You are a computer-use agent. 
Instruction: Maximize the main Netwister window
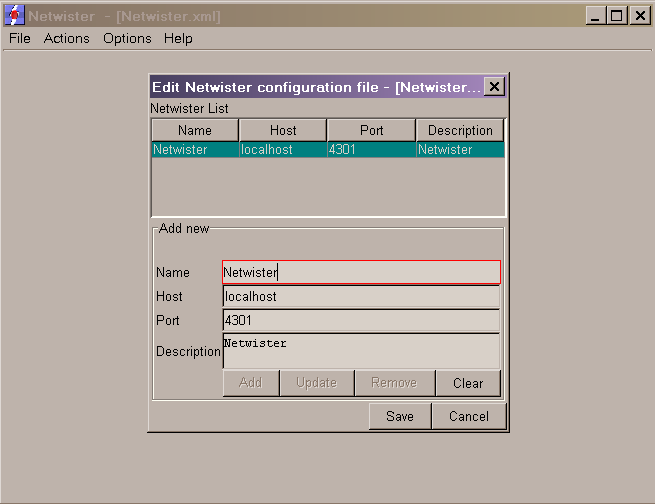[617, 16]
